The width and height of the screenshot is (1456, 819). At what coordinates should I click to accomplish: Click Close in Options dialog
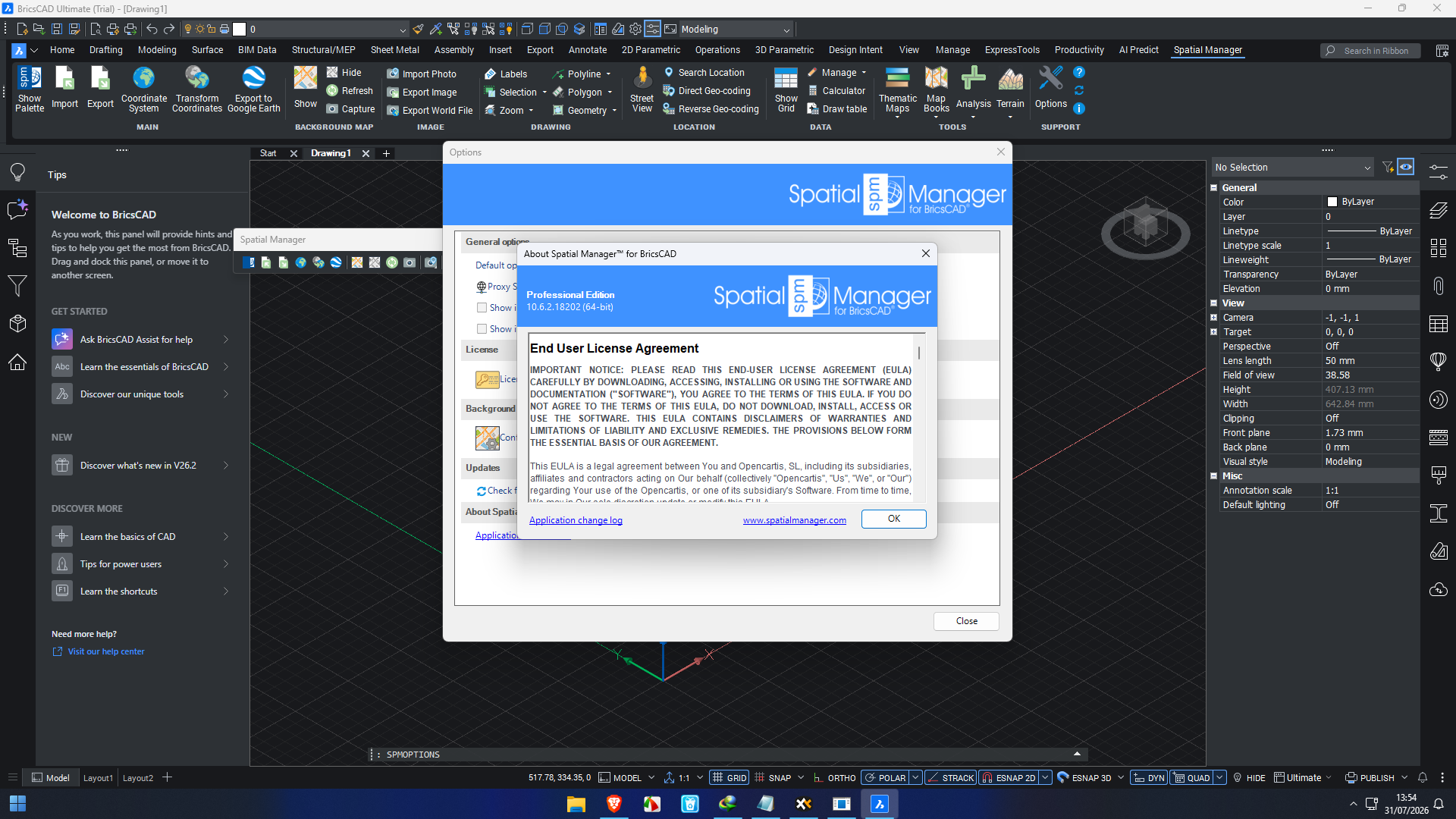pos(966,621)
